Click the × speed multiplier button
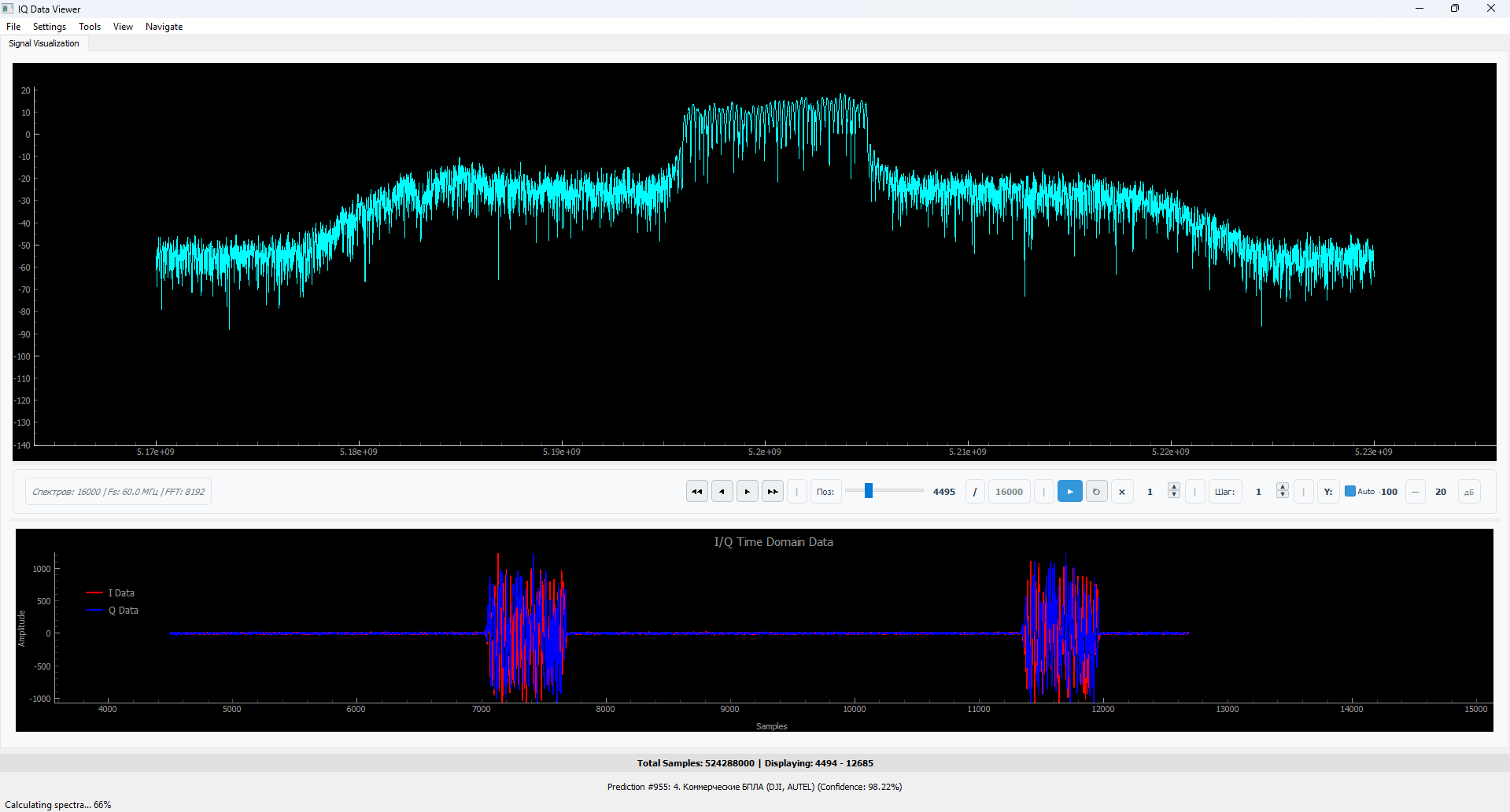Viewport: 1510px width, 812px height. (x=1122, y=492)
